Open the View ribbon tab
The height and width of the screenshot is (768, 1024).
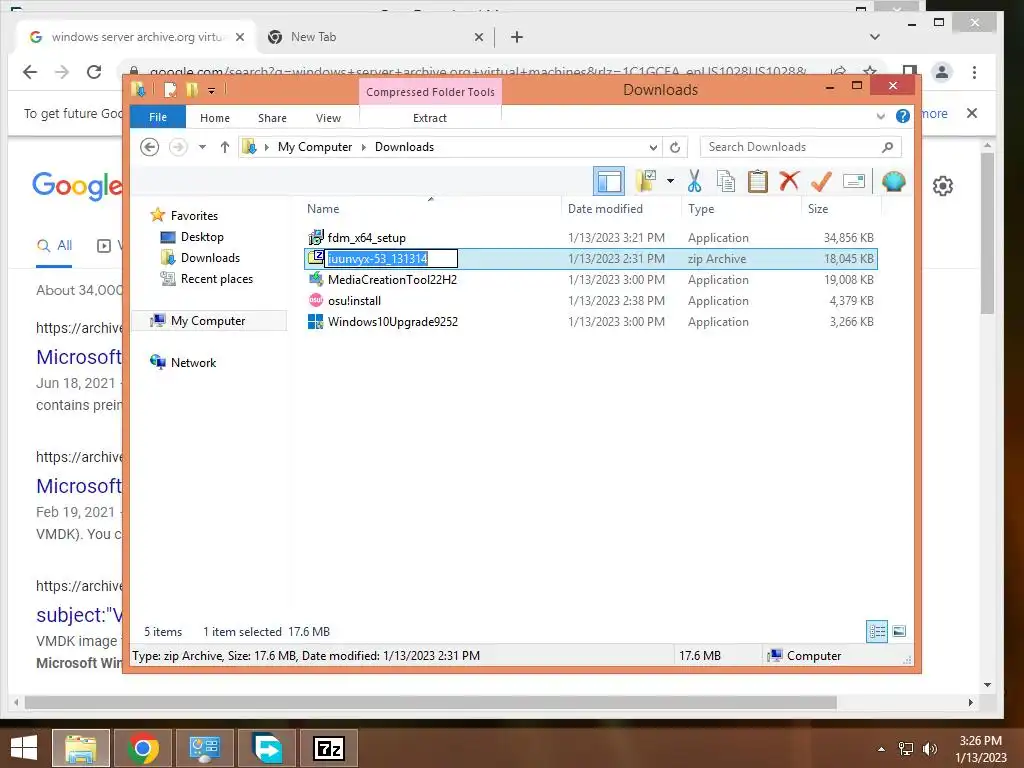pos(328,118)
